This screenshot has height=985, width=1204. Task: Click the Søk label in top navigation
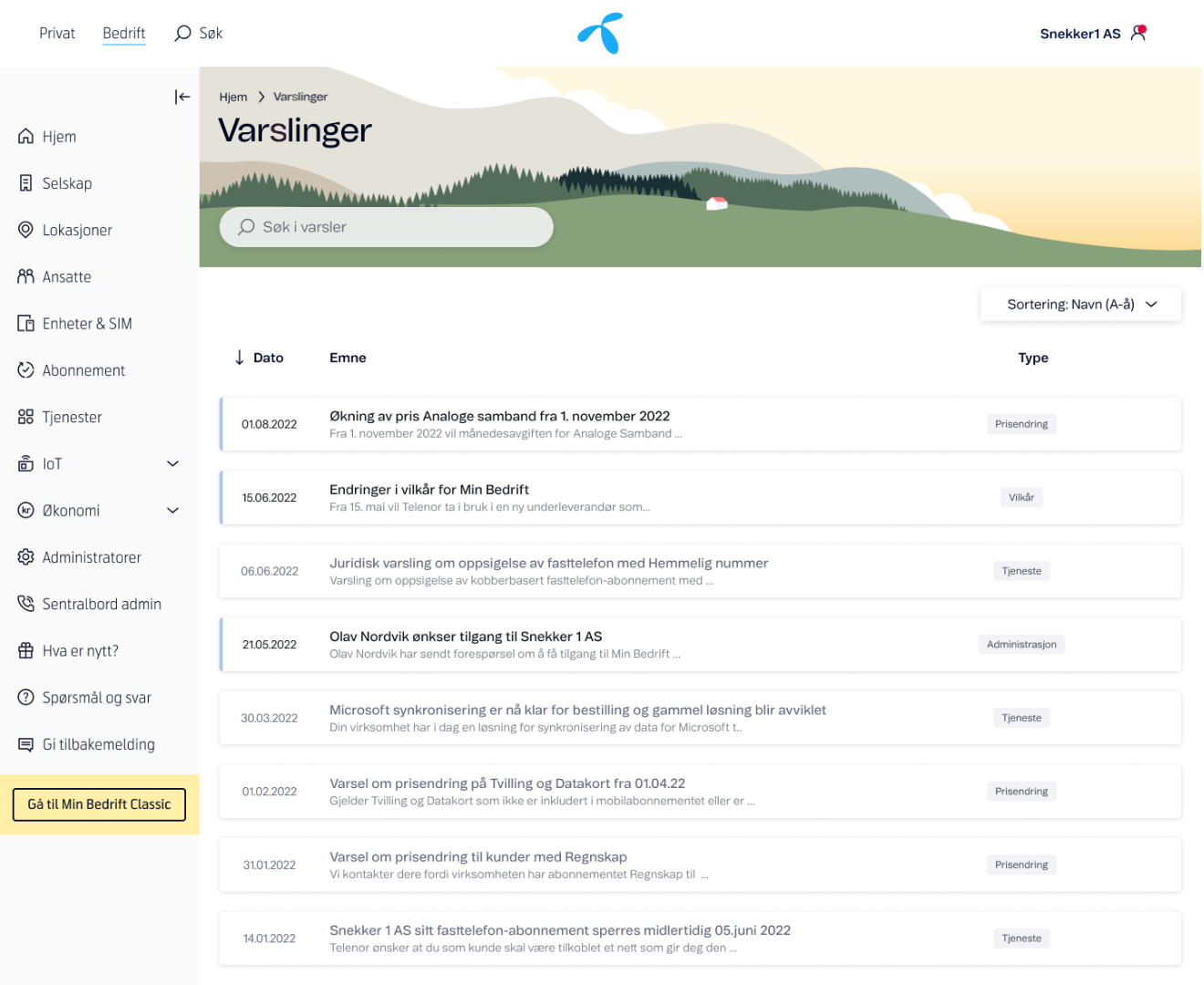tap(211, 33)
